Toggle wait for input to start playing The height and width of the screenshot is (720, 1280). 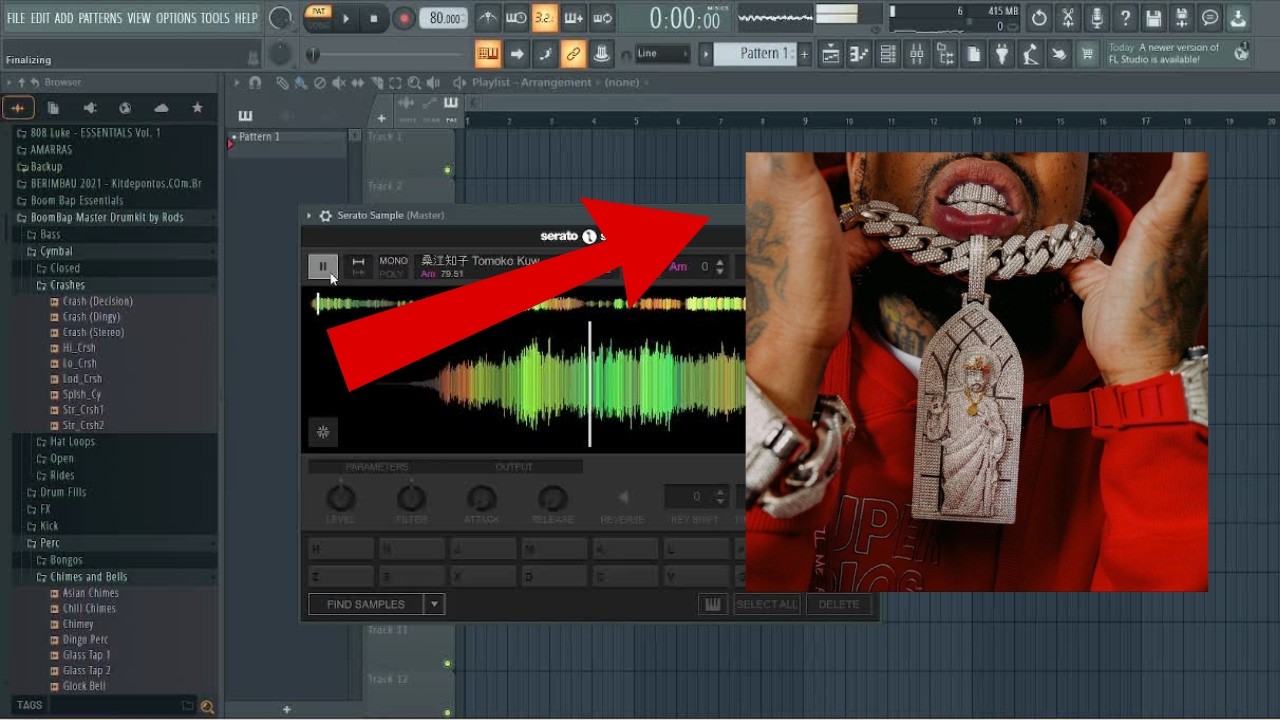[516, 17]
